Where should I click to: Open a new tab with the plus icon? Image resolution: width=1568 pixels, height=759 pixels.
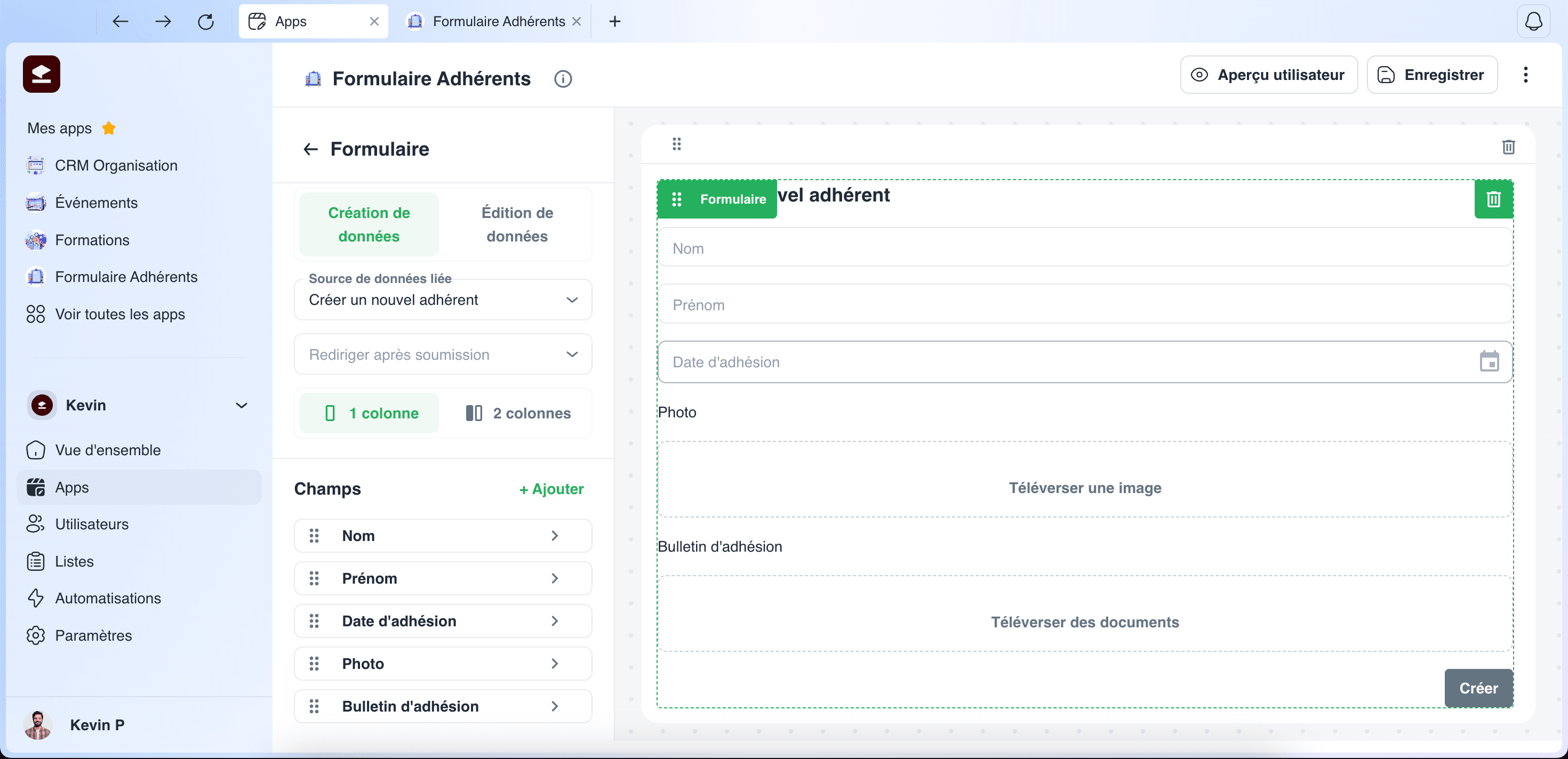[615, 21]
